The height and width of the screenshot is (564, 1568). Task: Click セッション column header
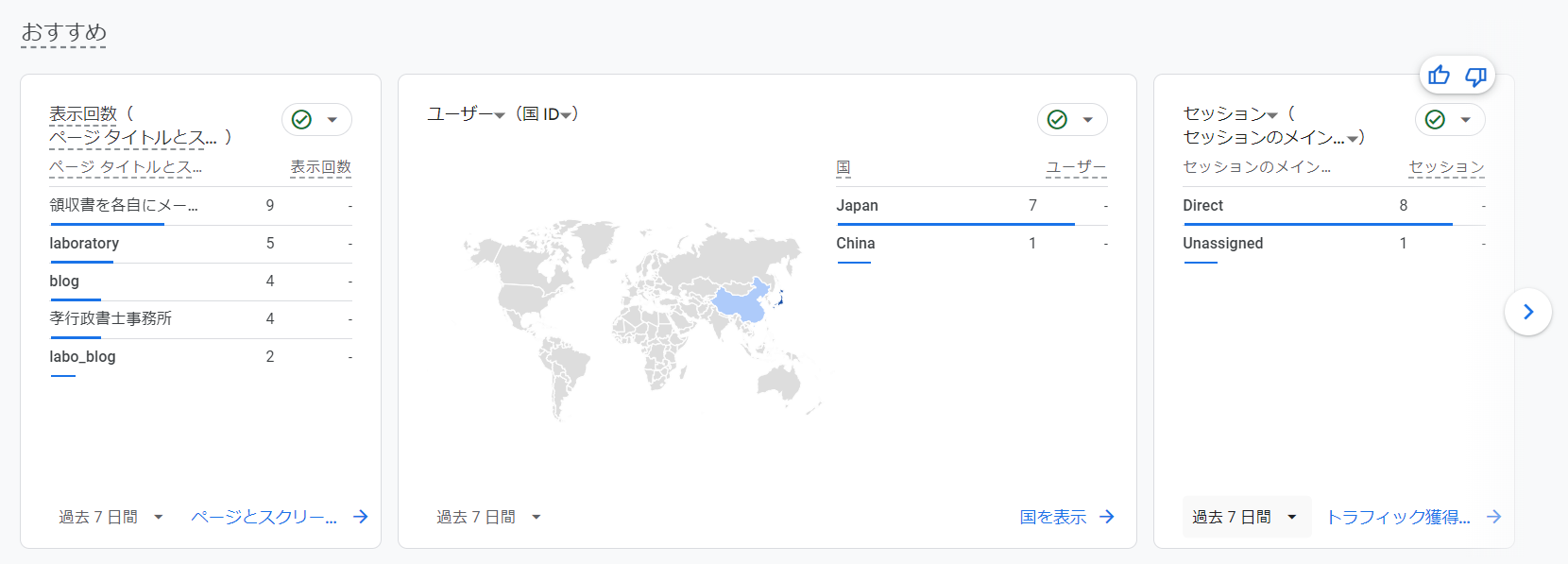point(1447,167)
